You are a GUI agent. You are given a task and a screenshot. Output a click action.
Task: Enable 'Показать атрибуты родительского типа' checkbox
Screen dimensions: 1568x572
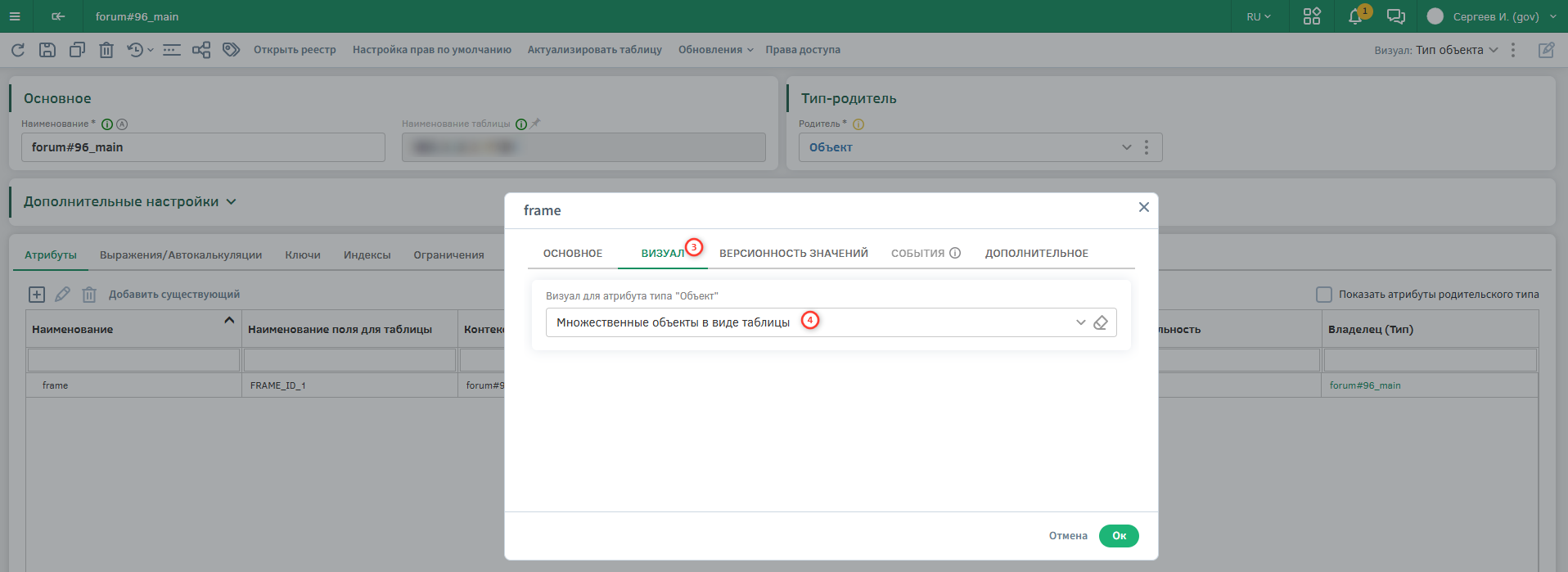pos(1323,295)
